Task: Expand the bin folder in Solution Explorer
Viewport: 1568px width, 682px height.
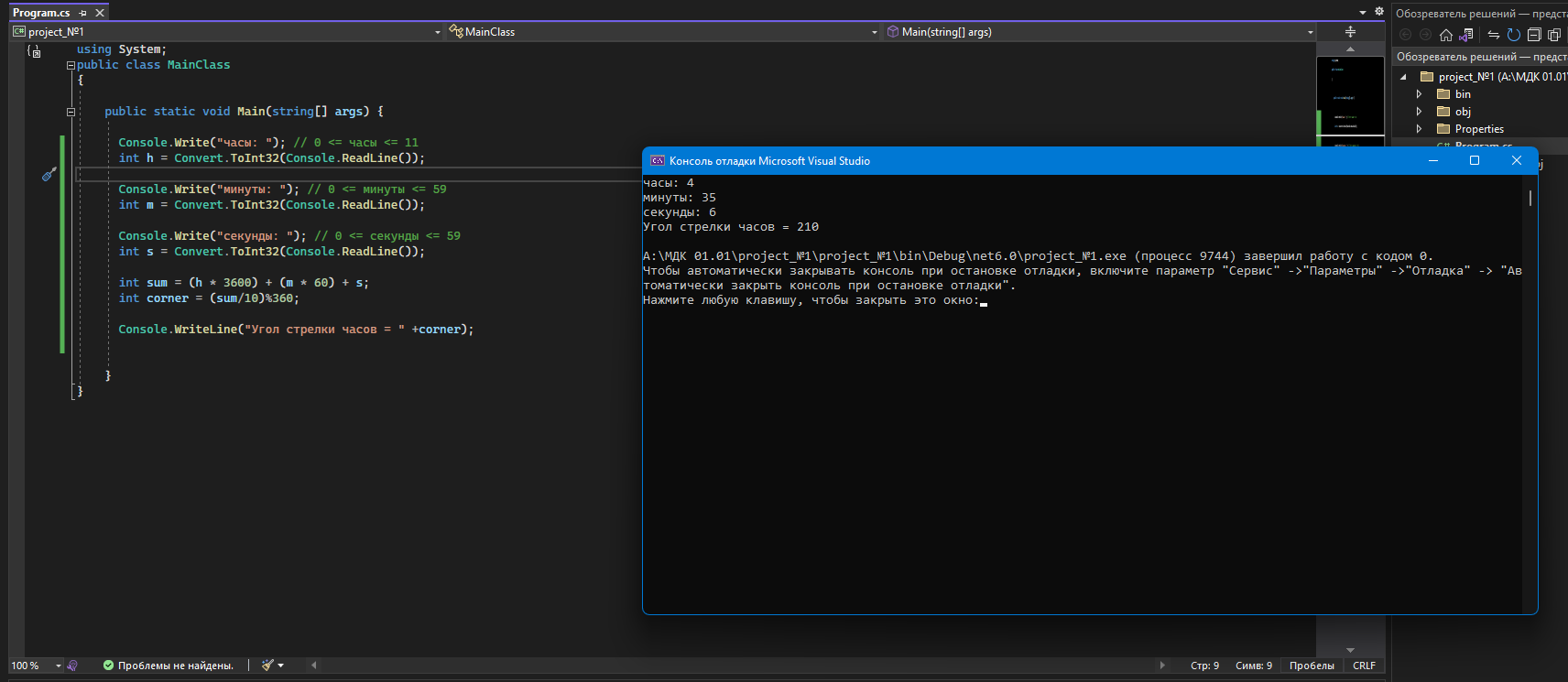Action: (x=1419, y=94)
